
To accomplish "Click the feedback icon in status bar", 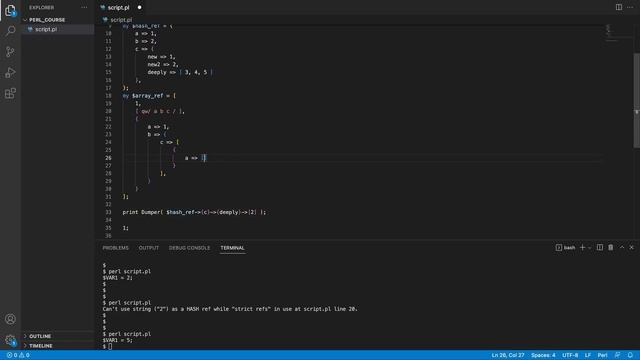I will (618, 355).
